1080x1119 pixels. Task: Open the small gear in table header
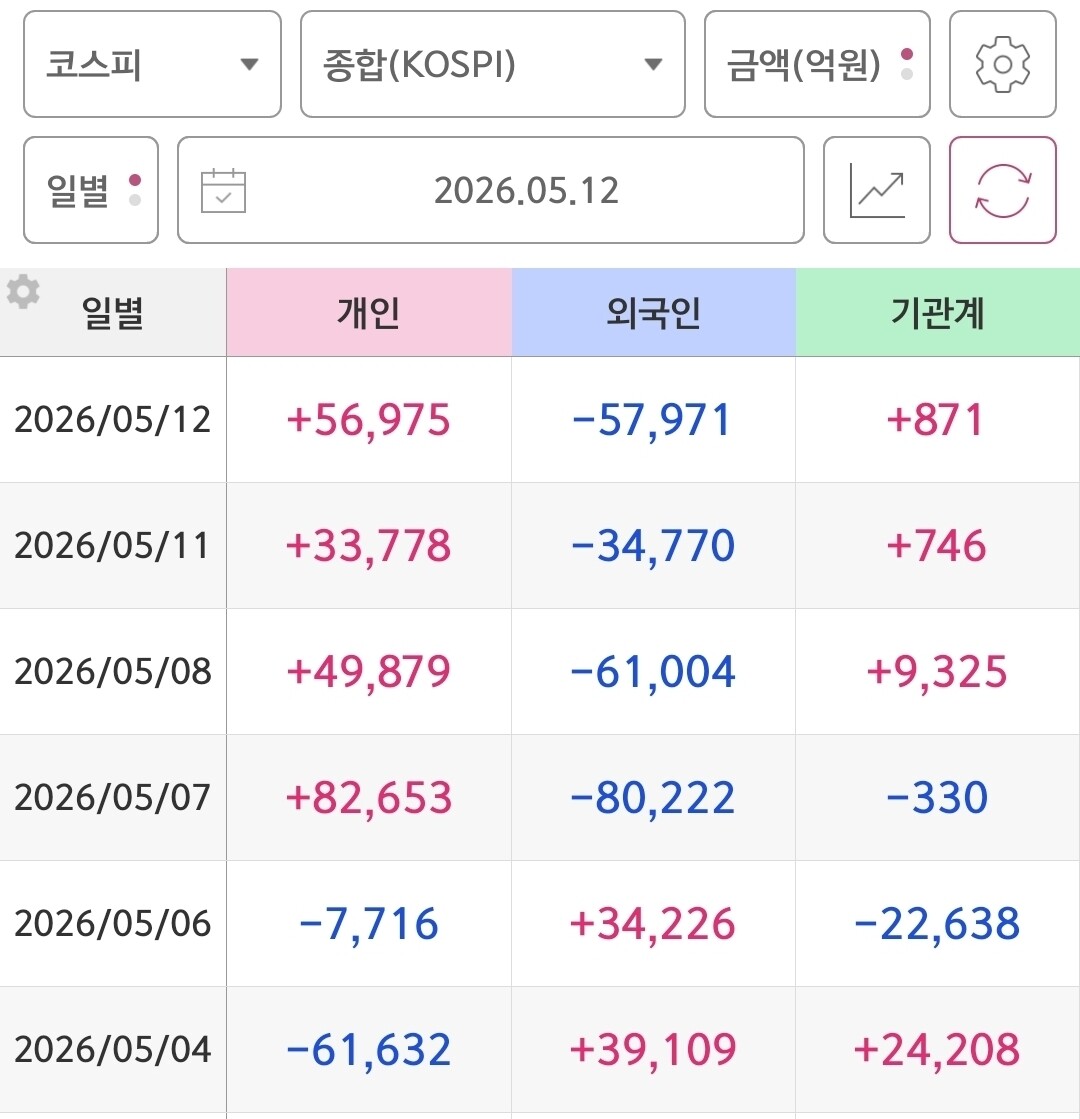click(x=23, y=291)
